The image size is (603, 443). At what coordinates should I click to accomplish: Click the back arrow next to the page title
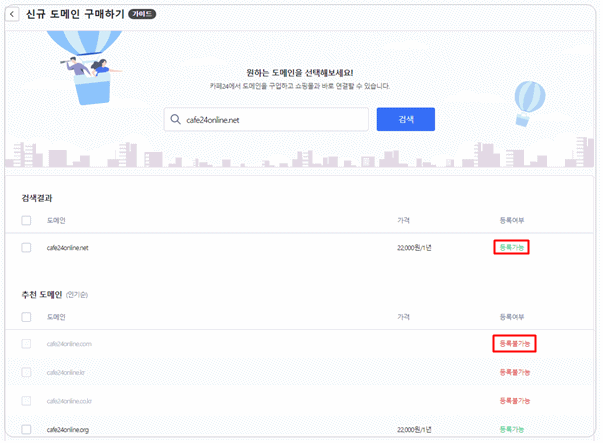(12, 14)
